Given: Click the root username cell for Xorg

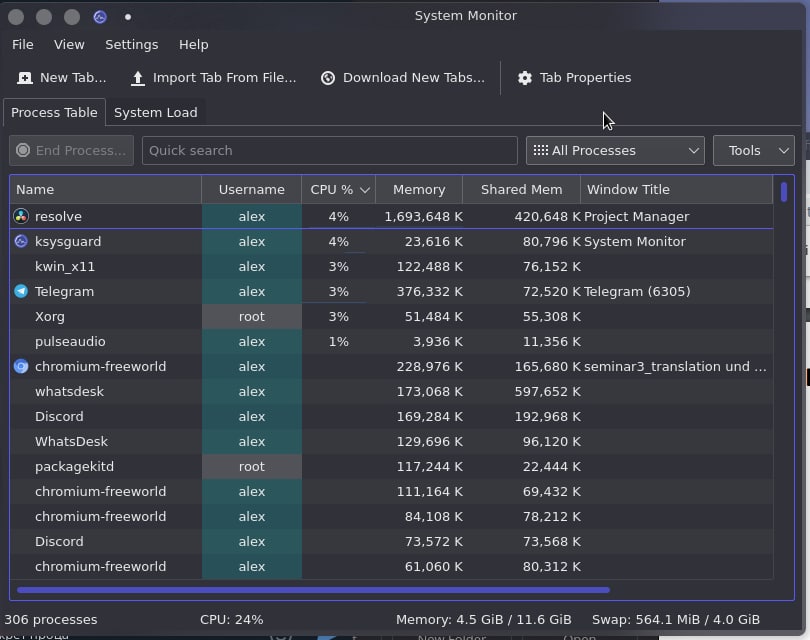Looking at the screenshot, I should click(252, 316).
